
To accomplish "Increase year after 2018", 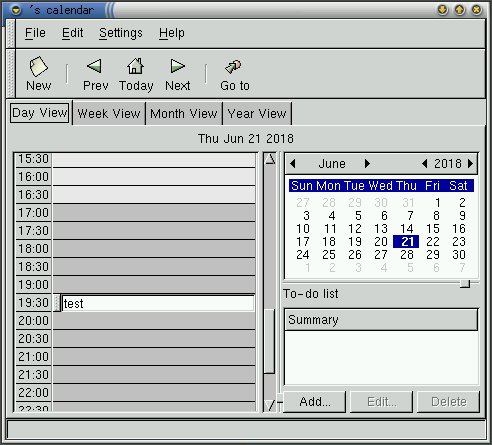I will [470, 164].
